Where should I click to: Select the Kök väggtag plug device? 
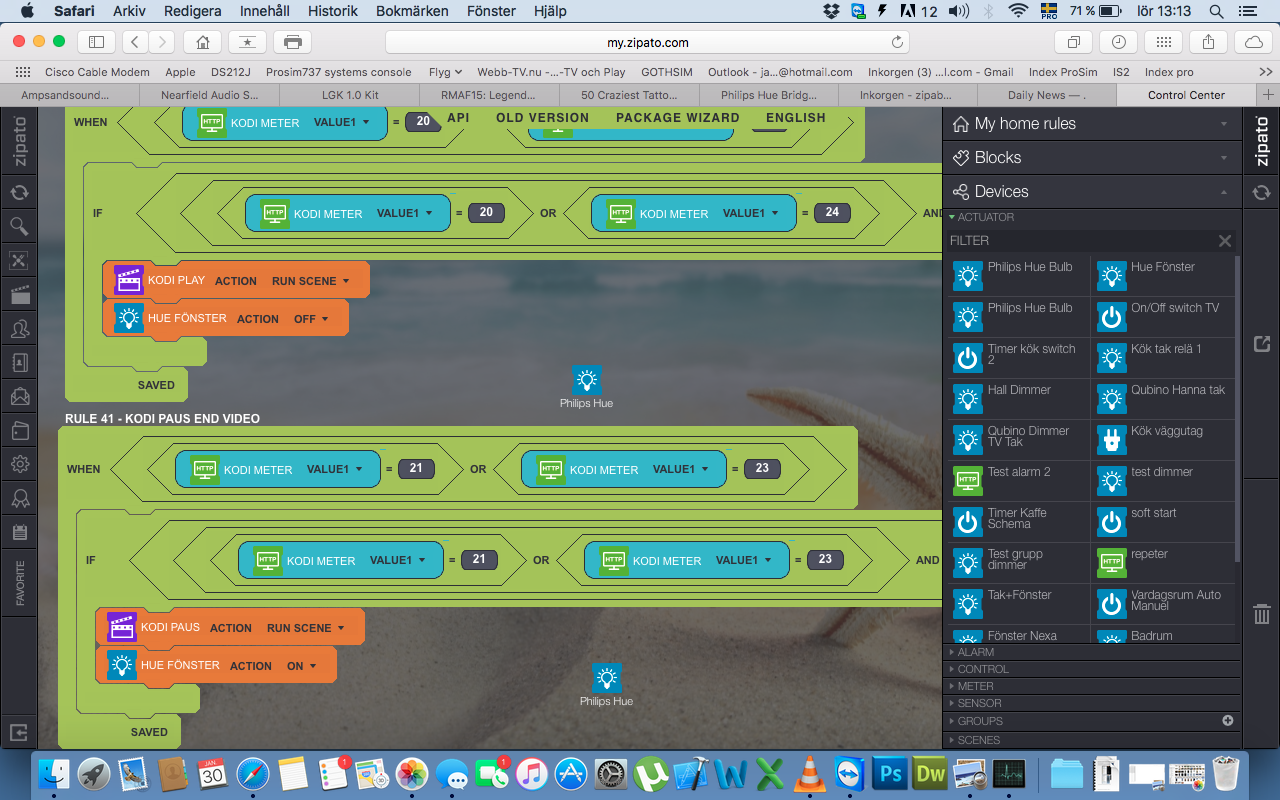tap(1111, 439)
